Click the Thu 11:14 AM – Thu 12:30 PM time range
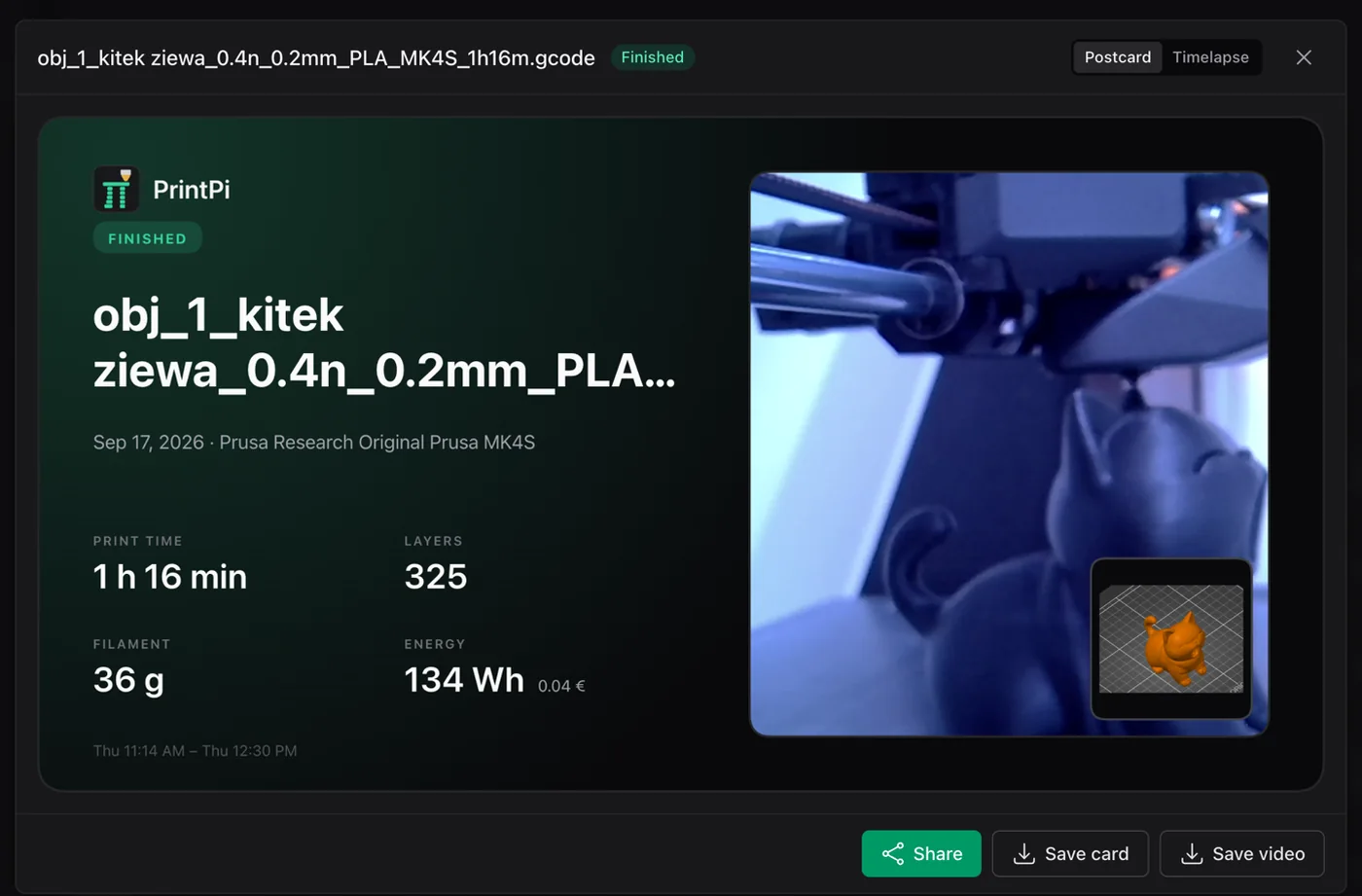 pyautogui.click(x=196, y=750)
